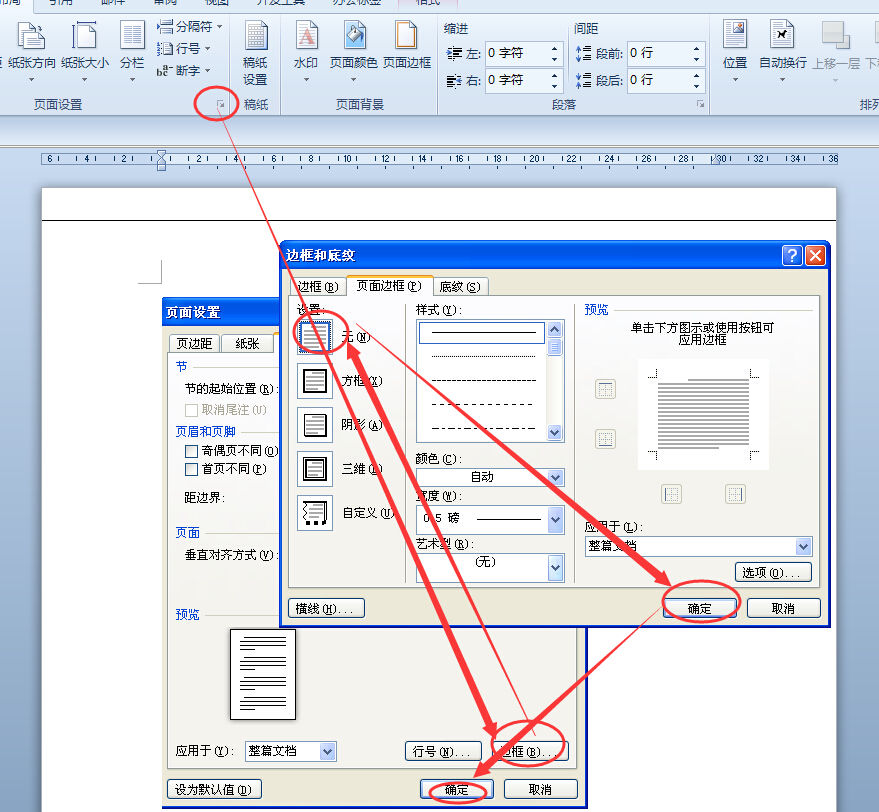
Task: Click the page preview thumbnail in 页面设置
Action: click(x=263, y=675)
